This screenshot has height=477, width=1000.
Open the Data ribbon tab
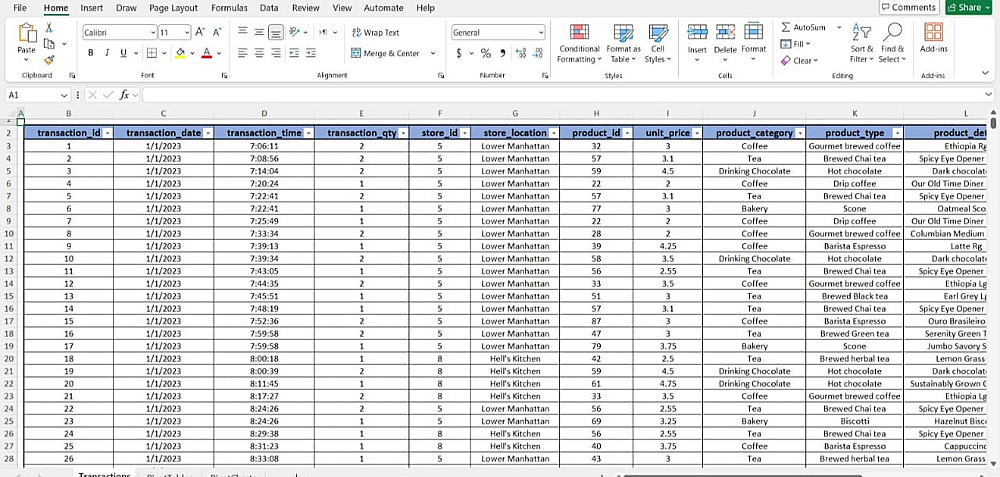269,8
